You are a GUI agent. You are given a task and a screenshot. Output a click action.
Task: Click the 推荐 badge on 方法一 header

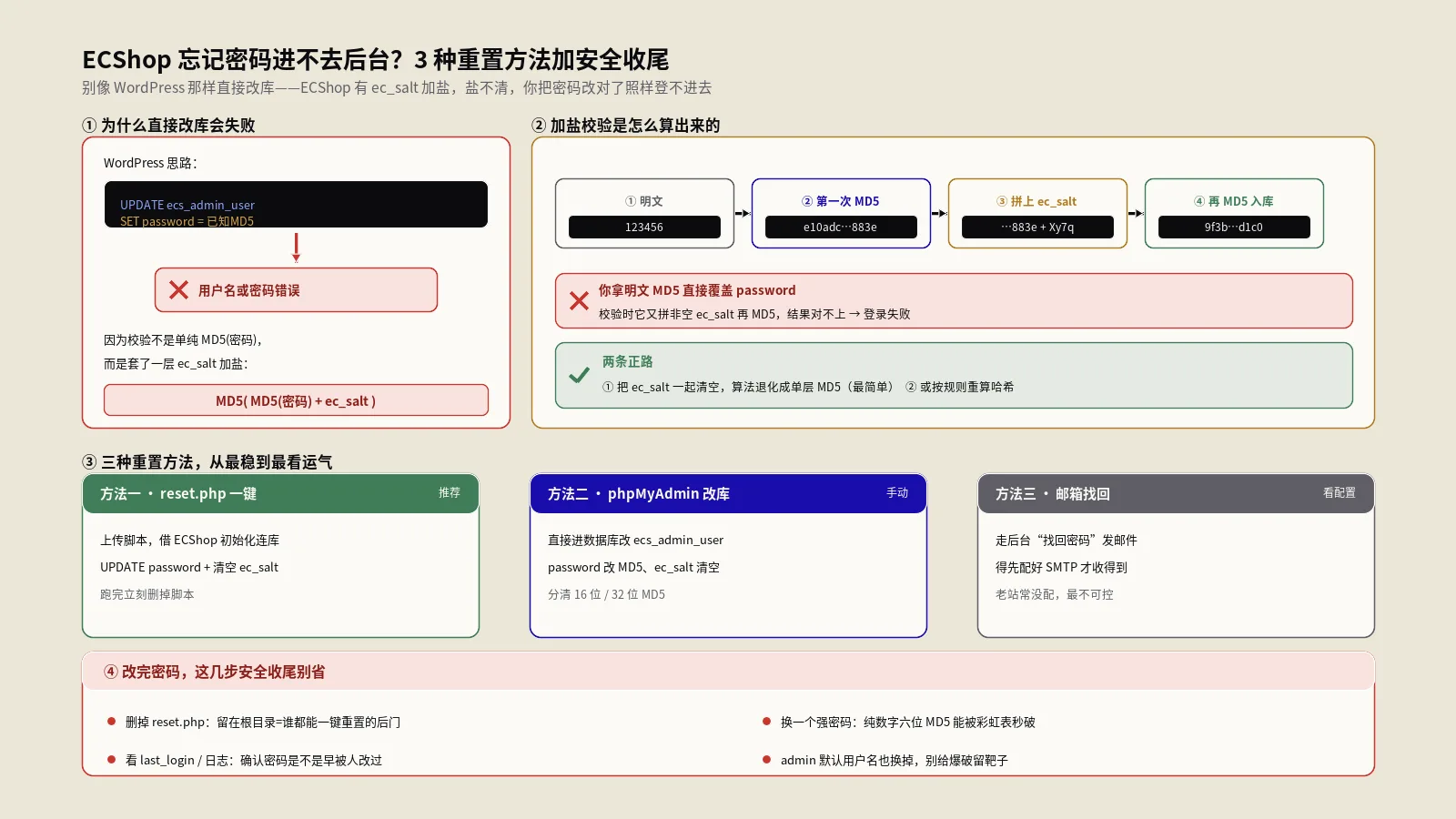click(x=450, y=492)
